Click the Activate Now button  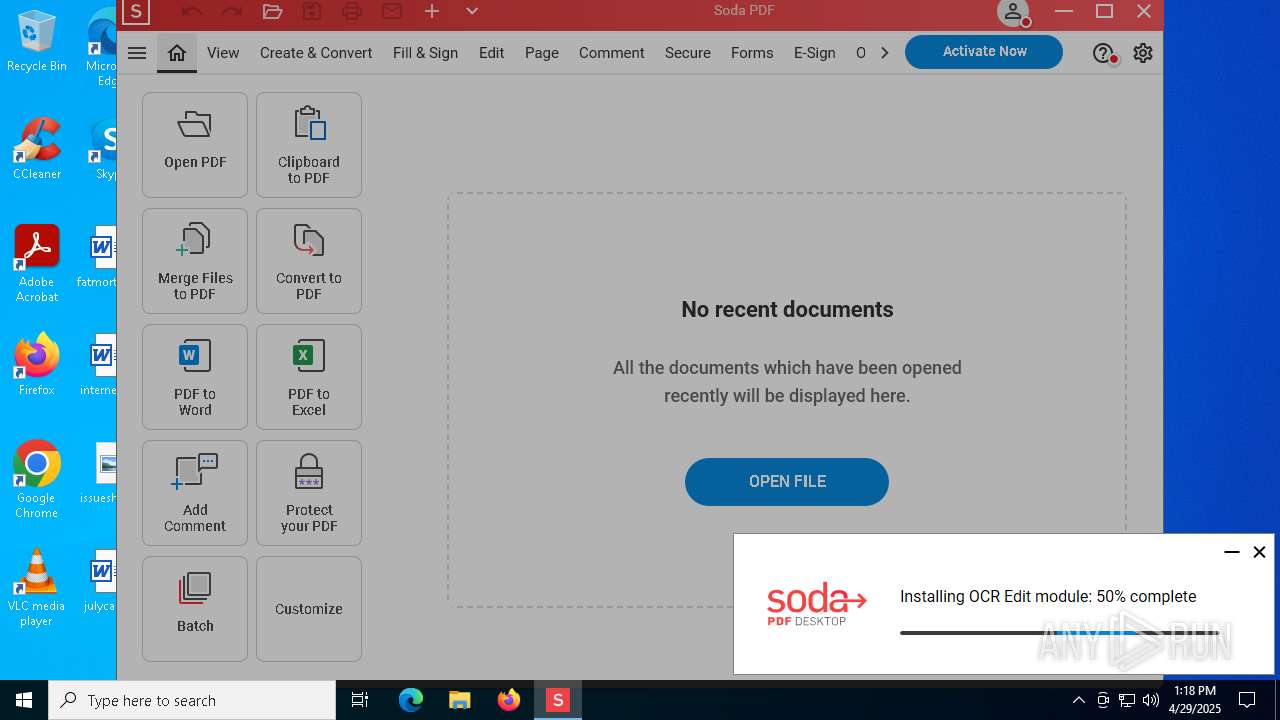(x=984, y=52)
